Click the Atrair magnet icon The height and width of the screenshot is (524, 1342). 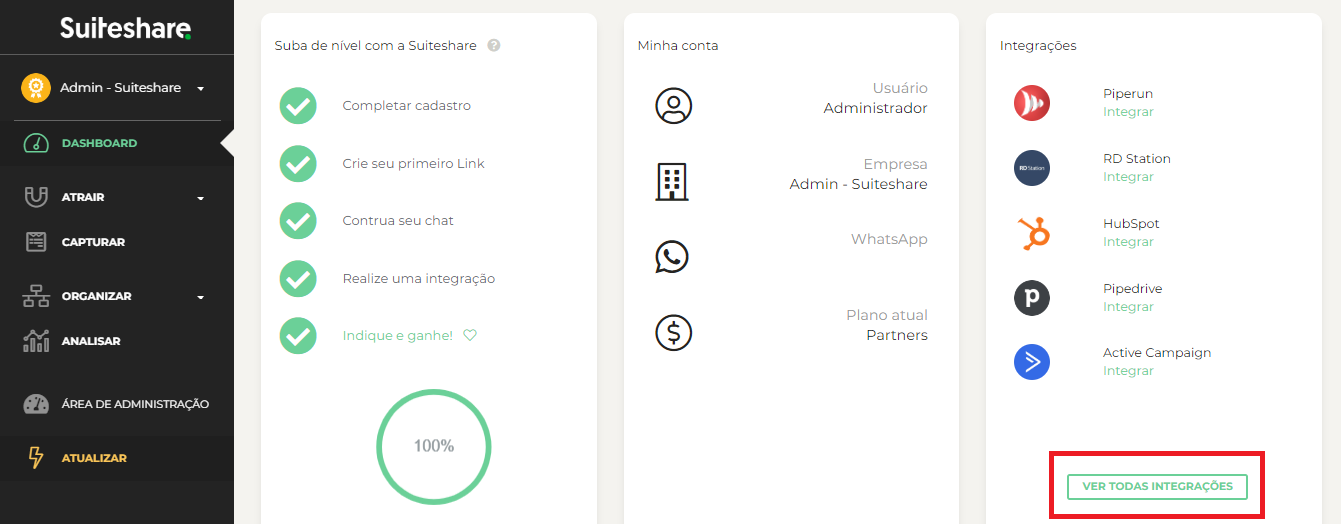pyautogui.click(x=36, y=197)
